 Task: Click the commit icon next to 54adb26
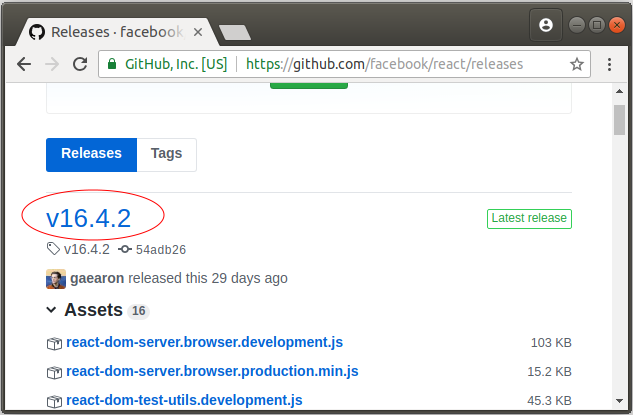125,249
